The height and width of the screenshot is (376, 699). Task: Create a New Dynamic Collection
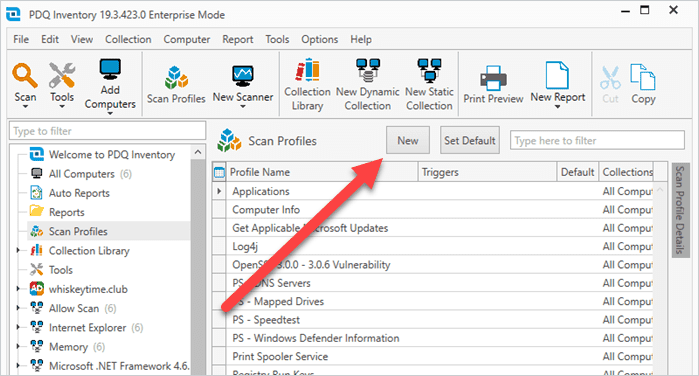pos(368,85)
